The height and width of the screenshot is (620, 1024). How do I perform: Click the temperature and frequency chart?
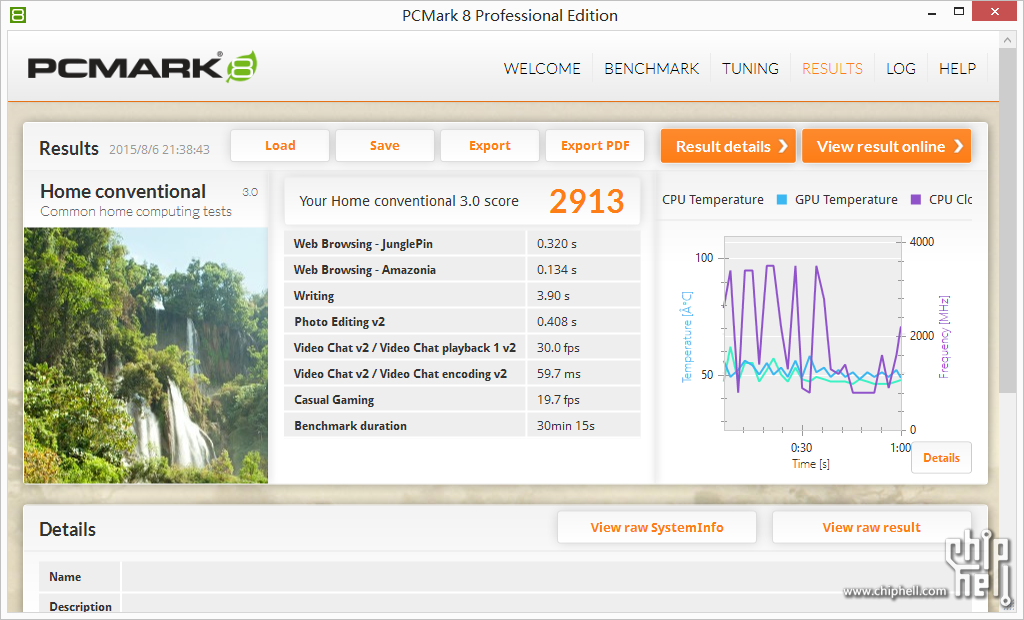pyautogui.click(x=813, y=333)
